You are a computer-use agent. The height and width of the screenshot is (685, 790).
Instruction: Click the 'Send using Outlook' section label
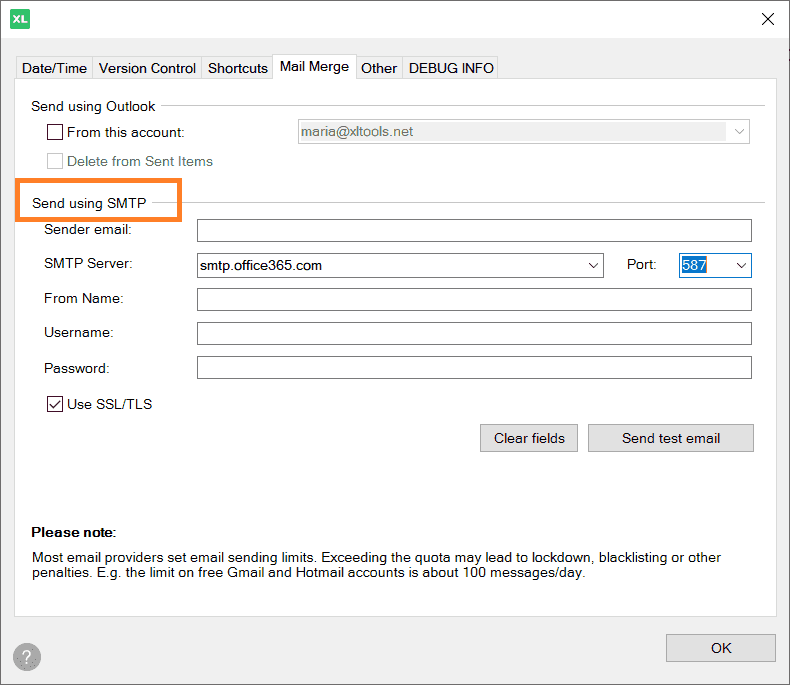coord(93,106)
